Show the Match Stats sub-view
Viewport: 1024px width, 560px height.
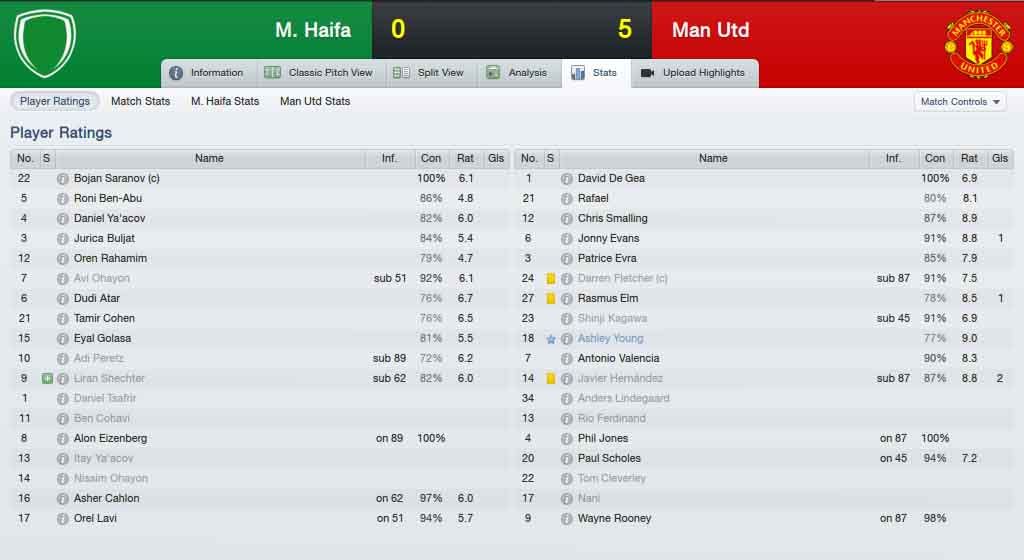tap(140, 101)
